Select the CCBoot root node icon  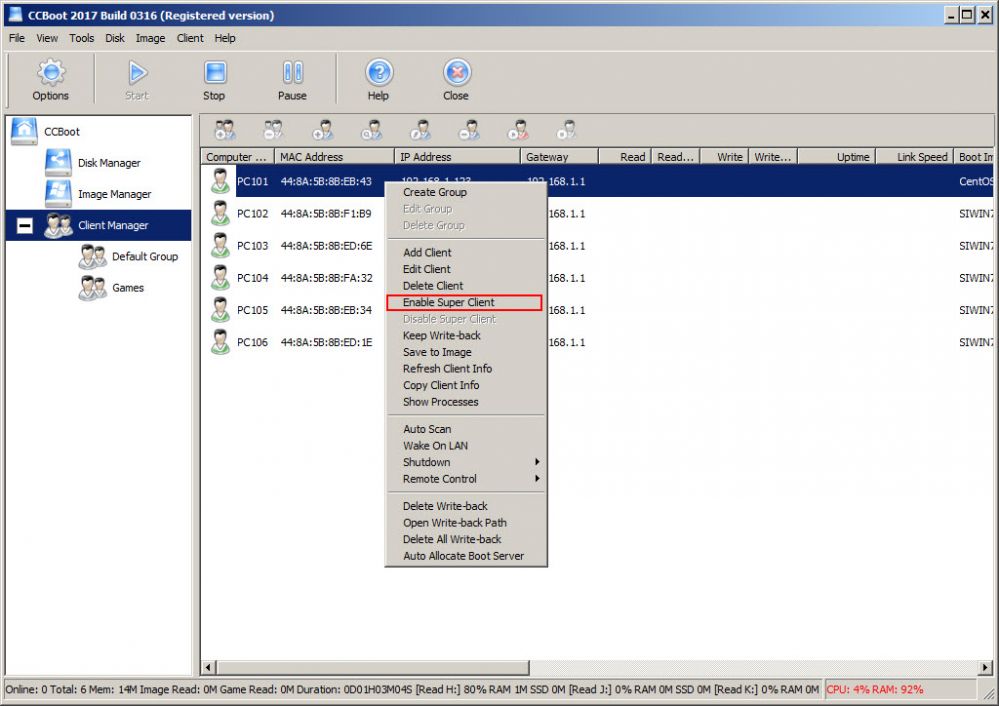24,131
